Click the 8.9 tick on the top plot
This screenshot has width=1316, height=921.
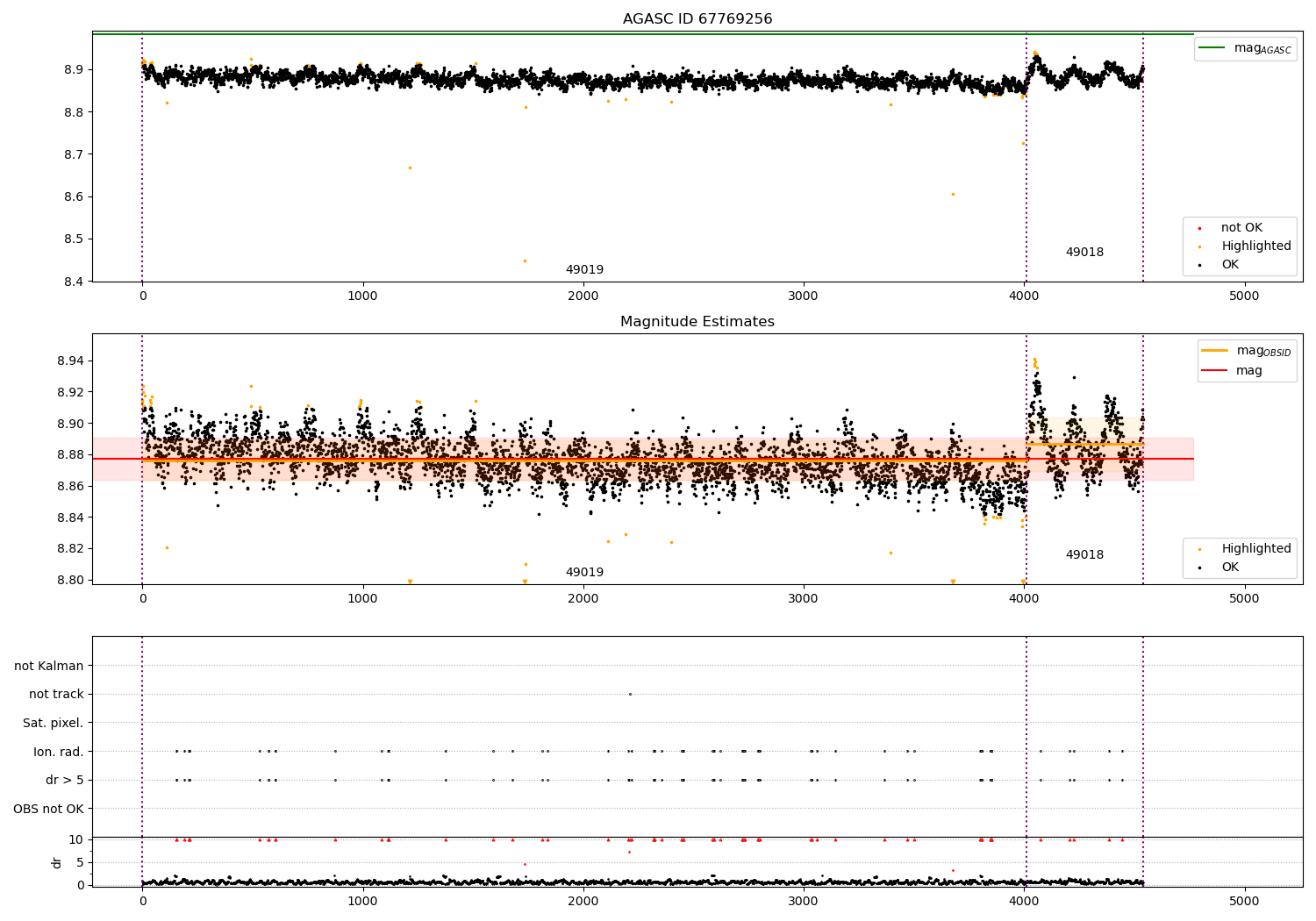click(74, 69)
